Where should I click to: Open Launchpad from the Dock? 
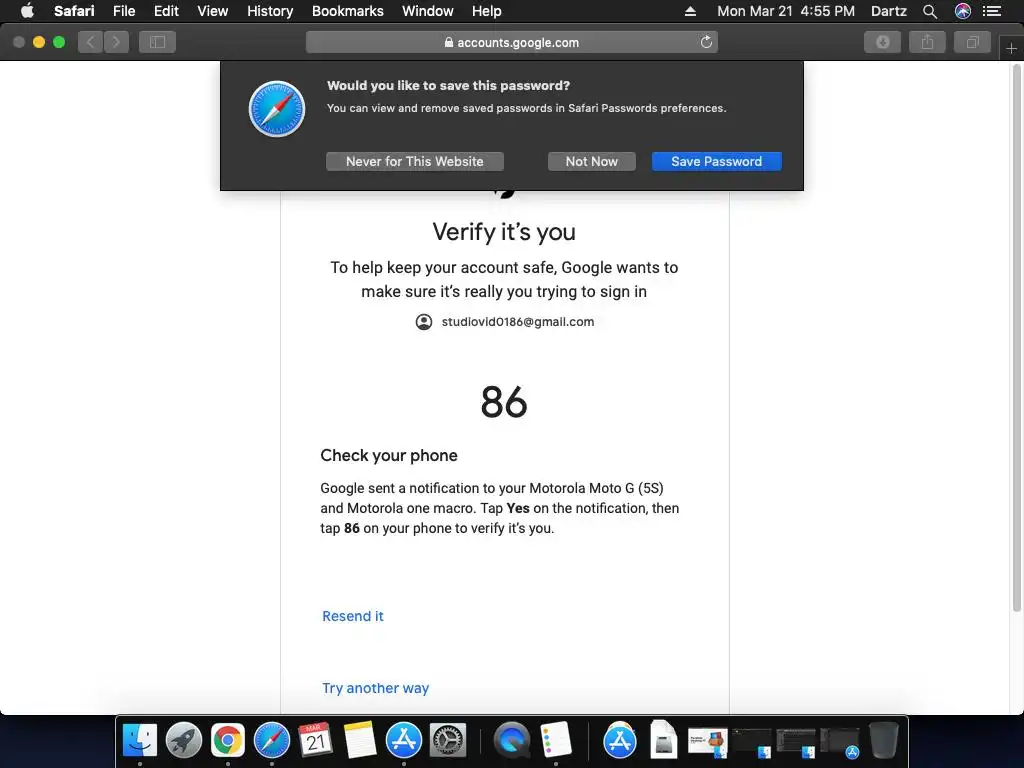pyautogui.click(x=184, y=741)
